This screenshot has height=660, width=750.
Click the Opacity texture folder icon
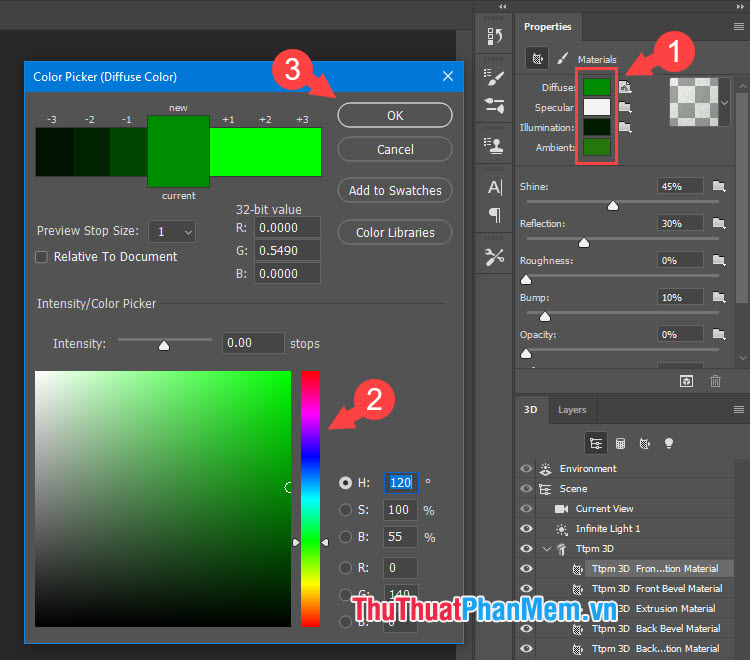click(x=719, y=333)
